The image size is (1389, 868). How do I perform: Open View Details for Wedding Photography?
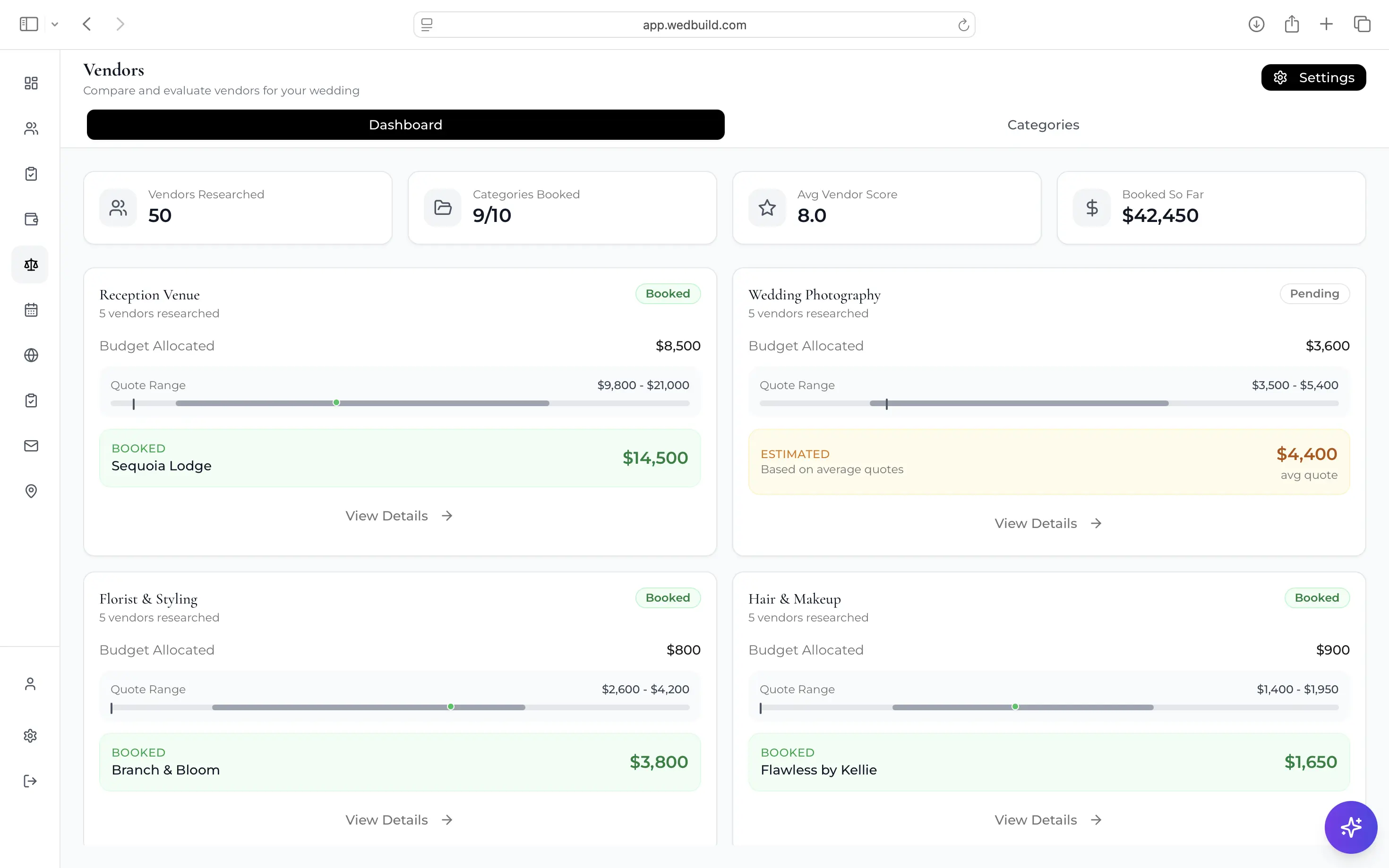pos(1048,523)
